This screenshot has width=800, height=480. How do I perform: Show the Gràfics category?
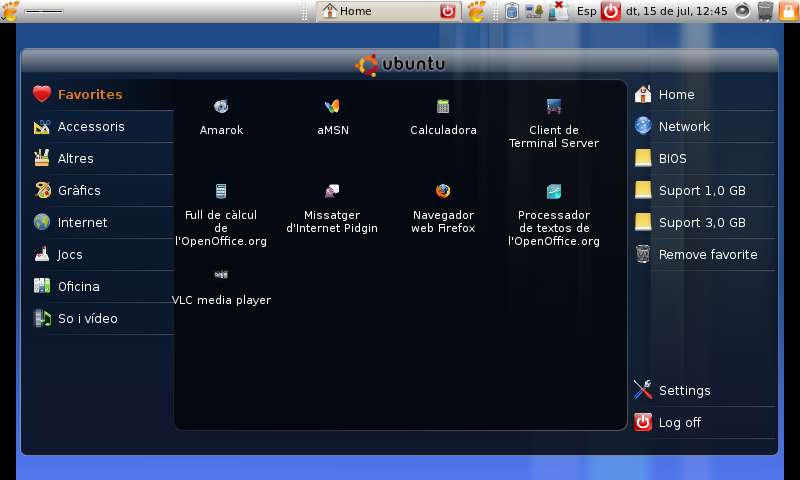[x=103, y=190]
